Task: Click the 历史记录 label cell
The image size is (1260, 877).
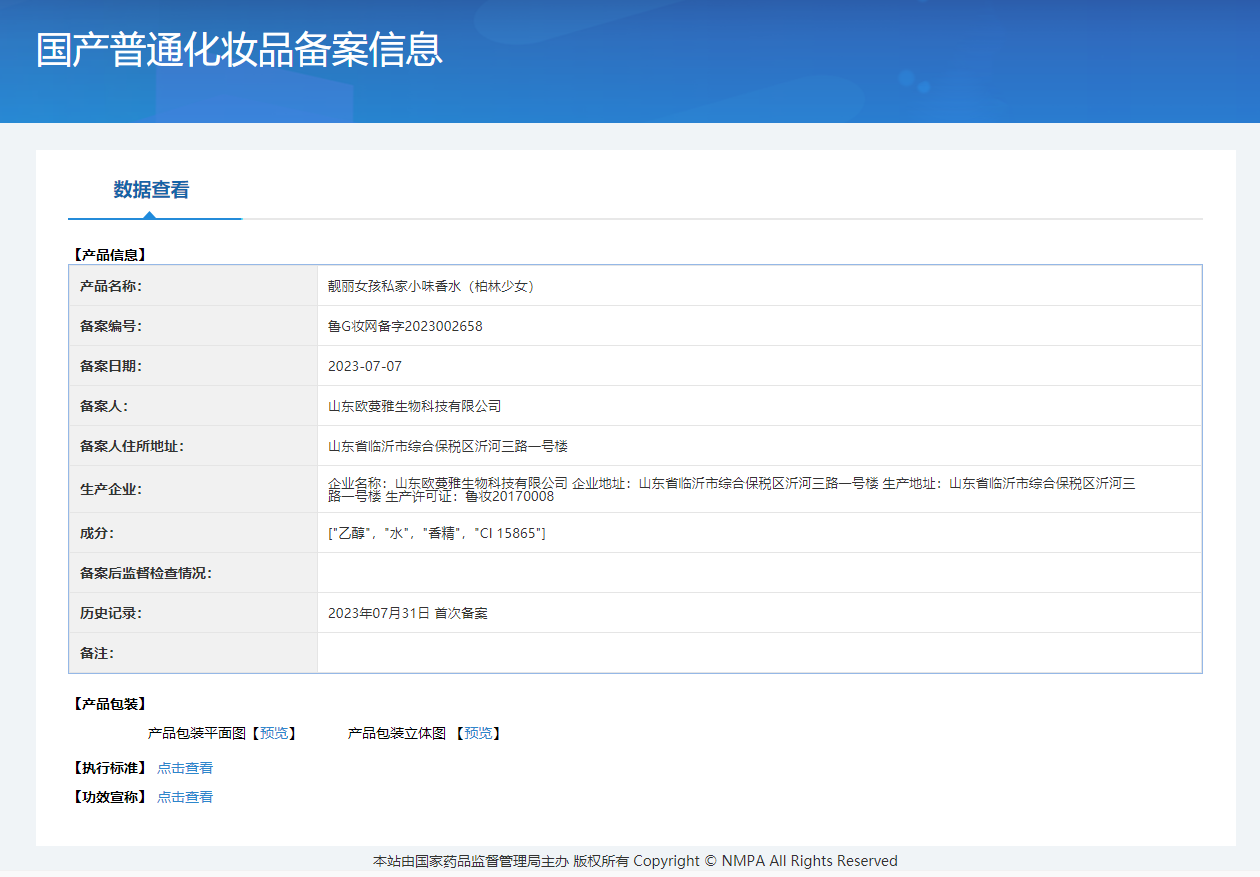Action: tap(193, 613)
